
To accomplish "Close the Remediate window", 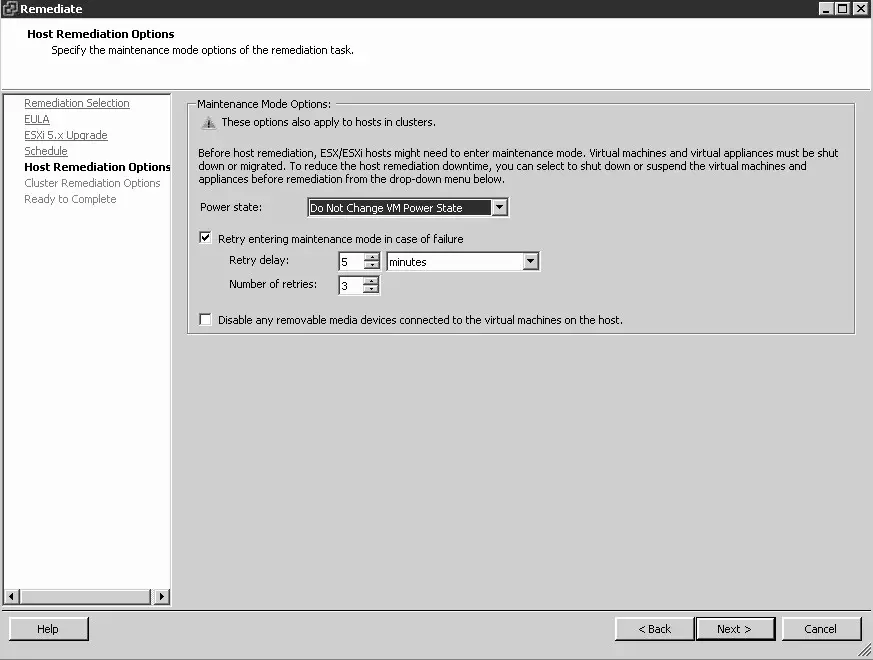I will 860,8.
